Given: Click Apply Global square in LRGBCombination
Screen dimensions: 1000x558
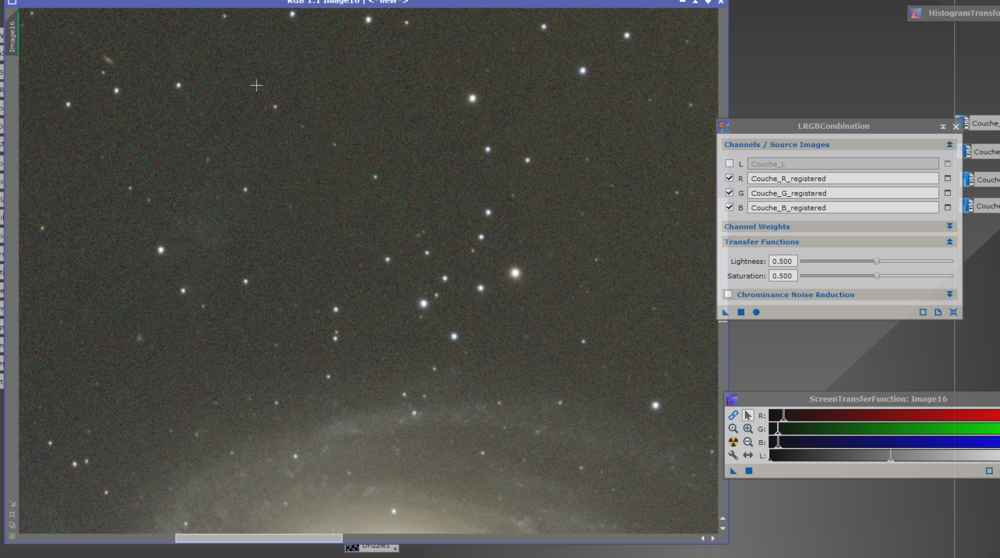Looking at the screenshot, I should [741, 312].
